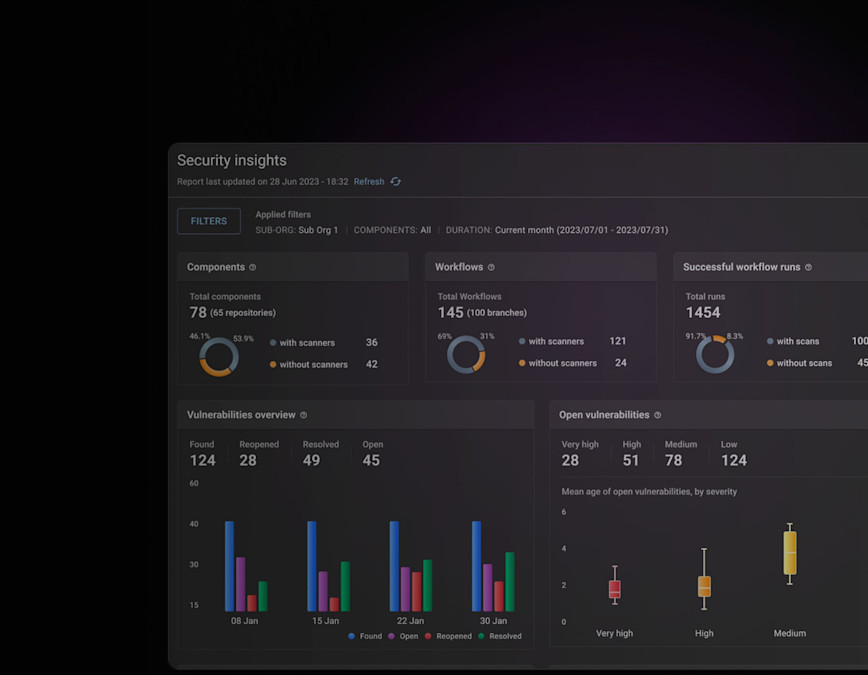Viewport: 868px width, 675px height.
Task: Click the blue Found bar for 08 Jan
Action: click(x=229, y=566)
